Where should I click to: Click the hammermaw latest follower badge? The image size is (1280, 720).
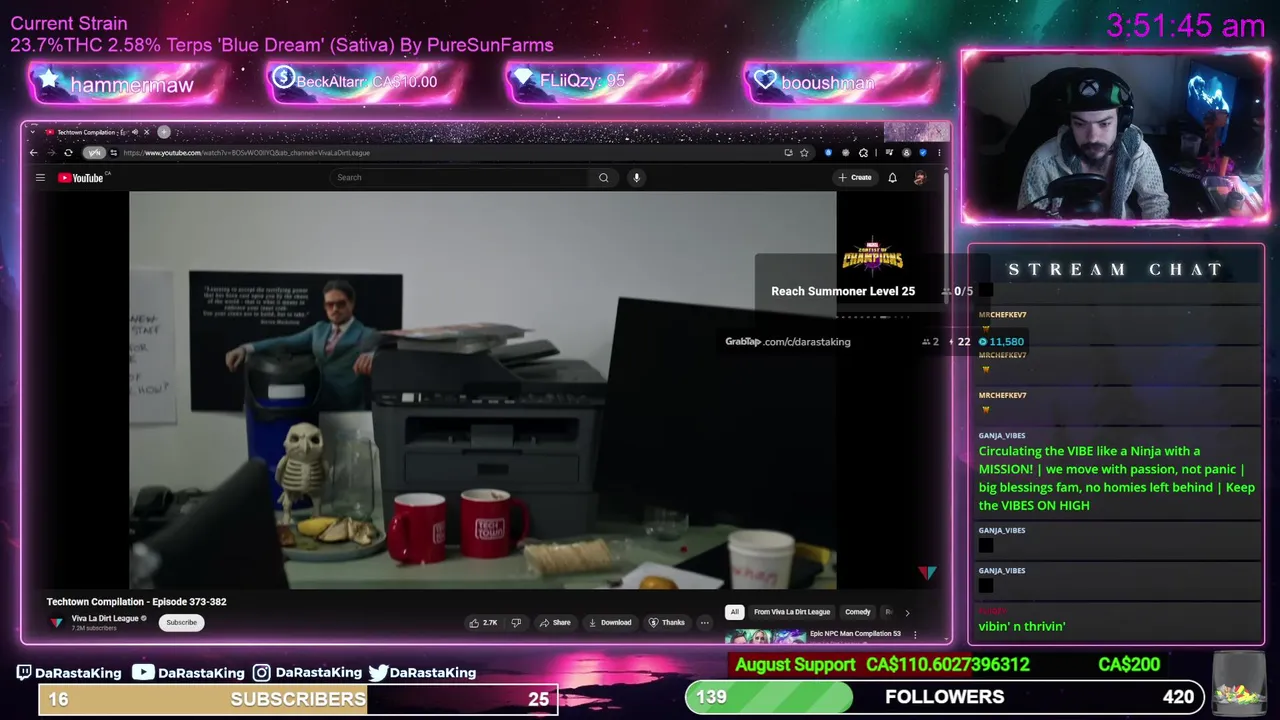pyautogui.click(x=127, y=84)
